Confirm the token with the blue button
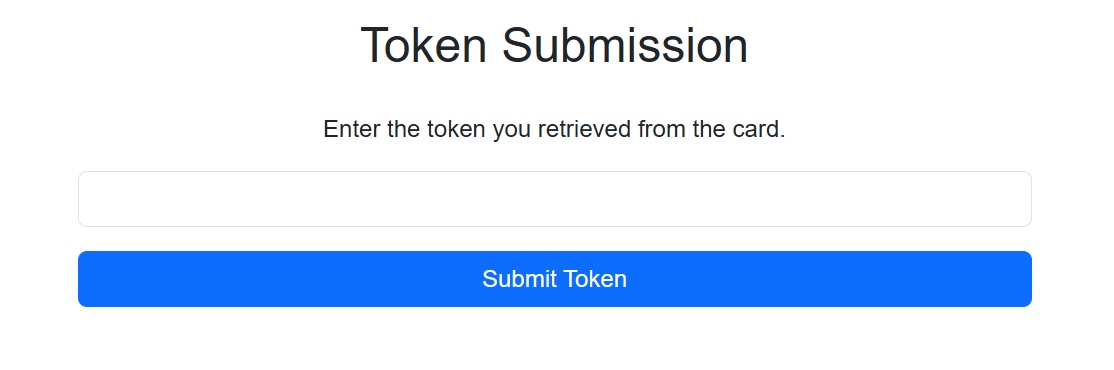 click(554, 279)
